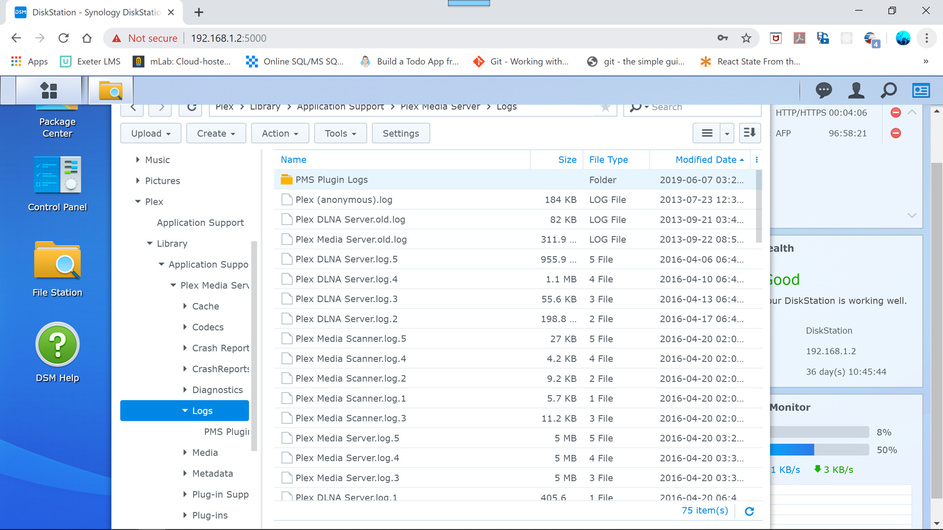Screen dimensions: 943x530
Task: Open Action dropdown menu
Action: click(280, 133)
